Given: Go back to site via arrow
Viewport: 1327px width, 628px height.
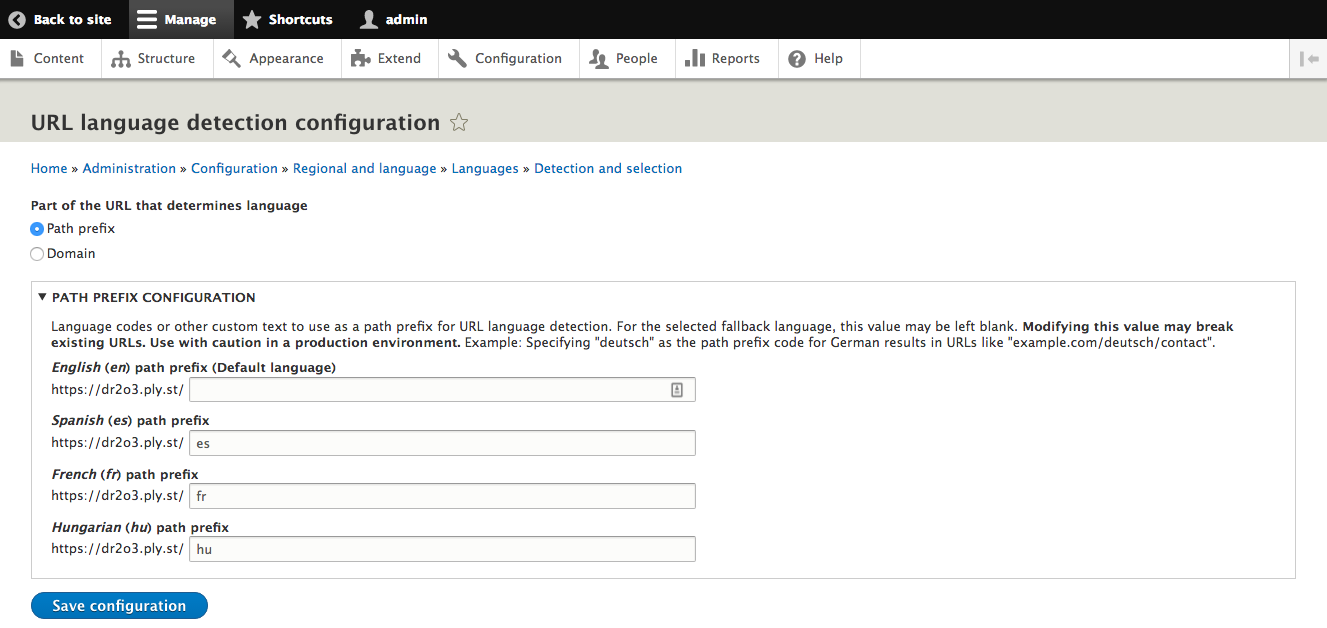Looking at the screenshot, I should [60, 19].
